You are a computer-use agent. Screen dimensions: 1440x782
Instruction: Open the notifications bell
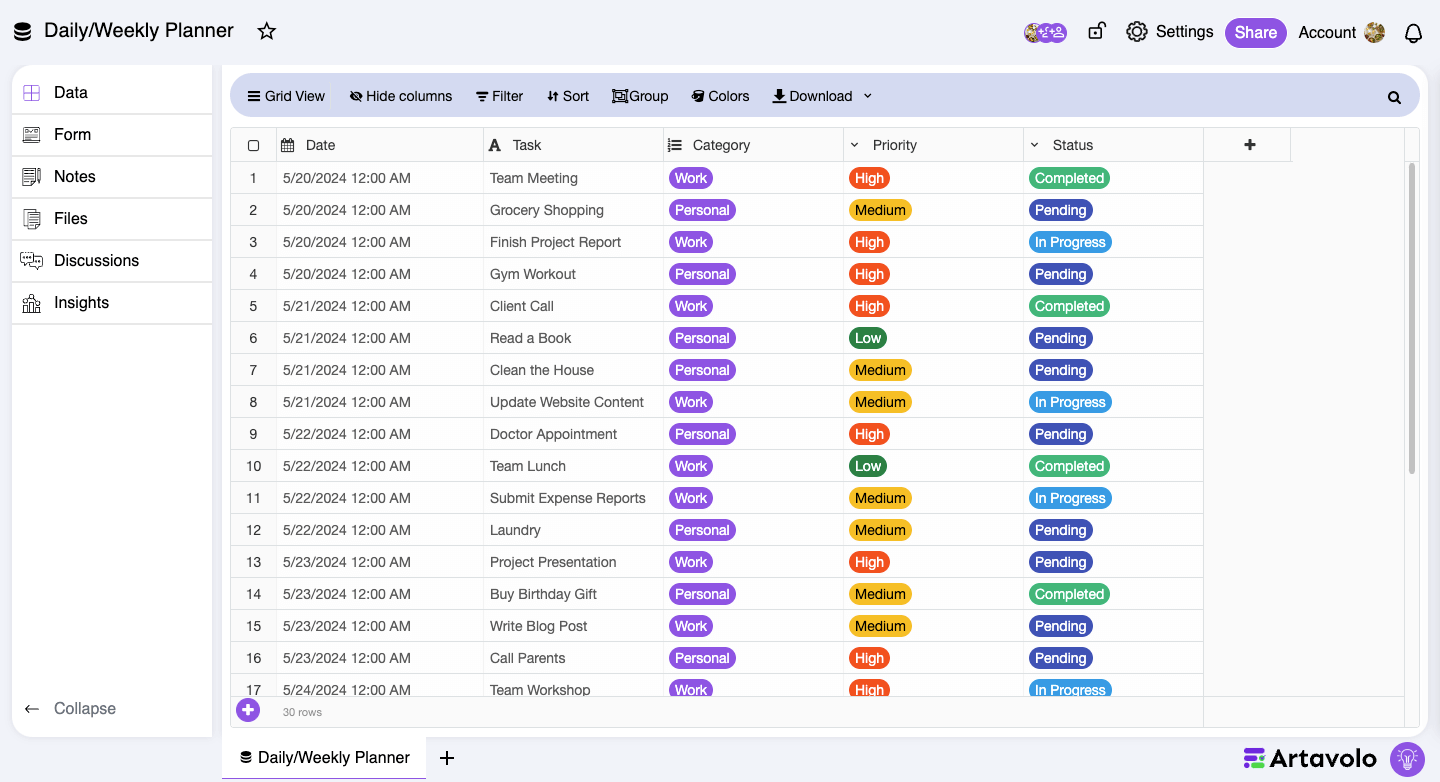1413,33
